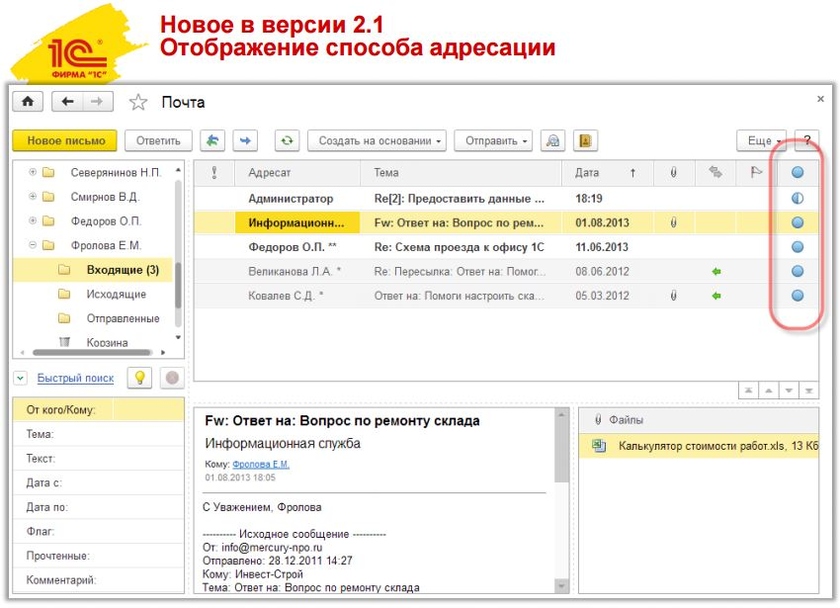Refresh mail list with green arrows icon

coord(287,141)
